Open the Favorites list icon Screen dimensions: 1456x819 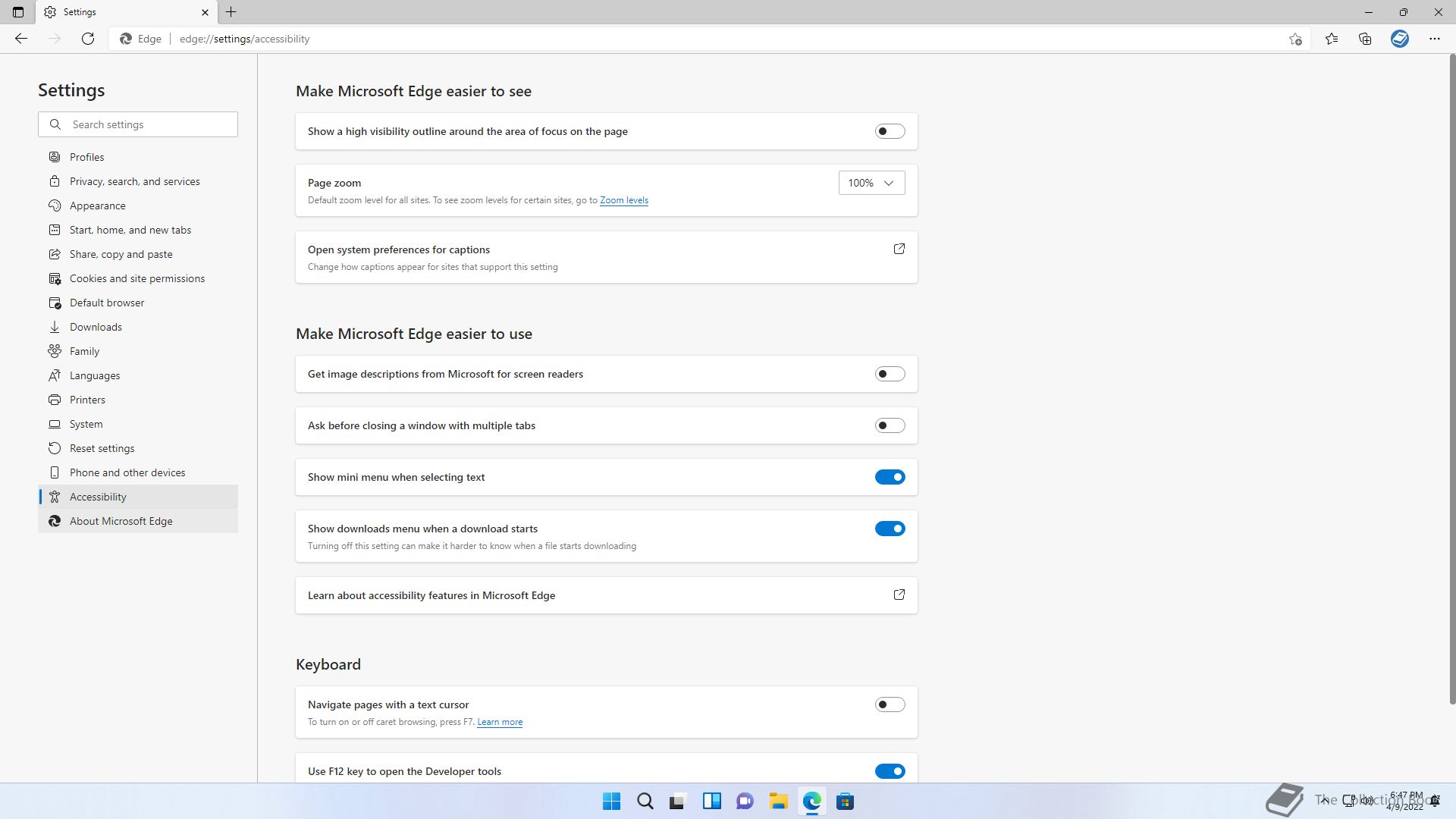(1332, 39)
